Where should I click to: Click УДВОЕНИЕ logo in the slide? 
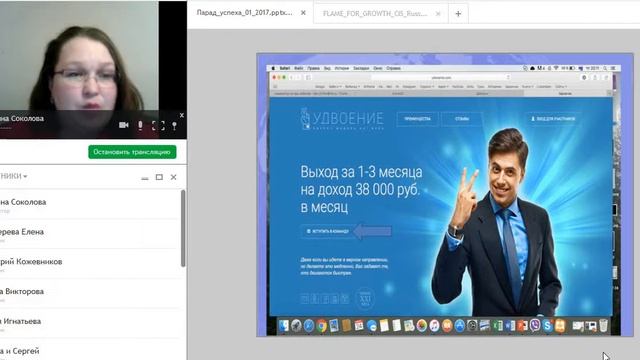tap(342, 119)
